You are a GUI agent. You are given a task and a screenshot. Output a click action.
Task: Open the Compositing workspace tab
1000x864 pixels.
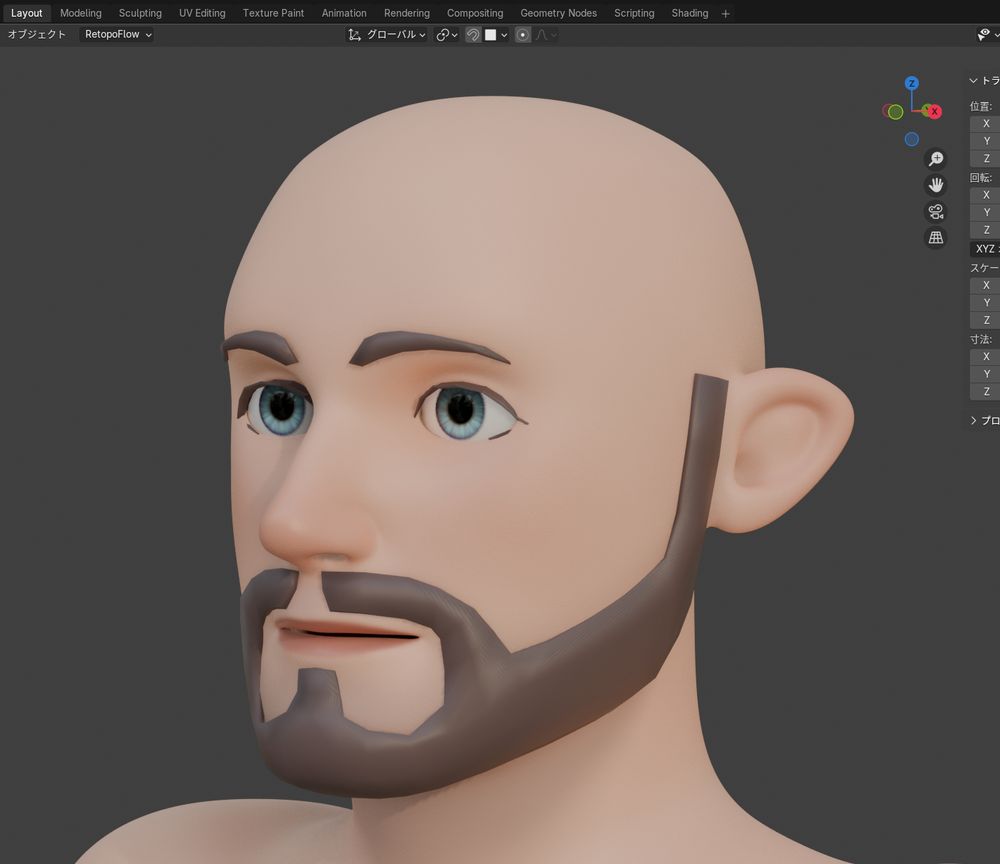(474, 13)
